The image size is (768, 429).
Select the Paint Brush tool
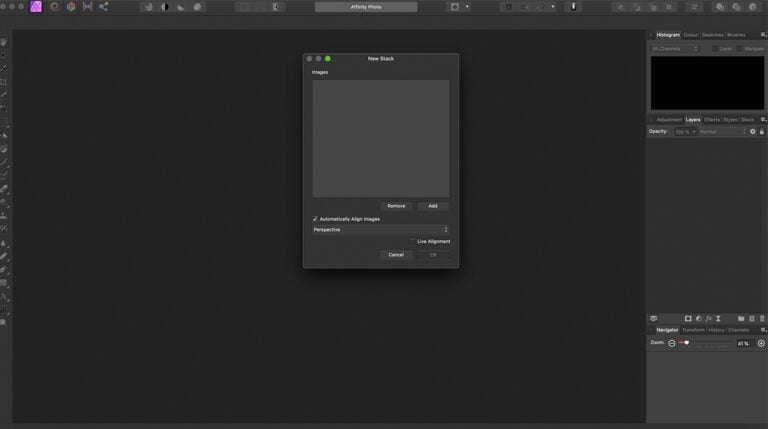(3, 162)
